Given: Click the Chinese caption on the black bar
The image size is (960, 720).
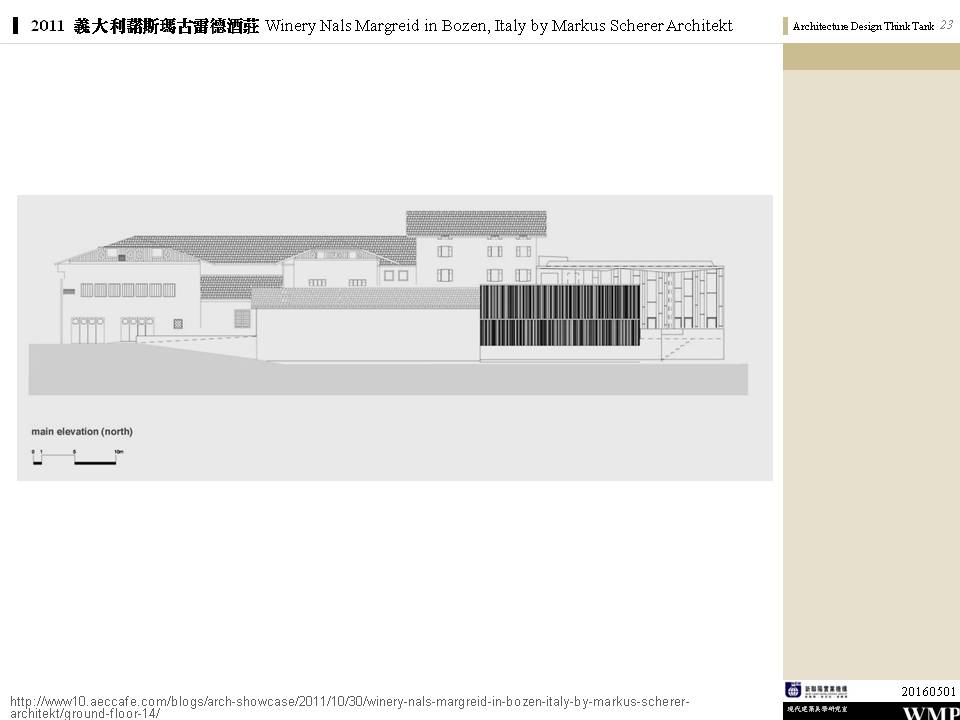Looking at the screenshot, I should tap(816, 709).
